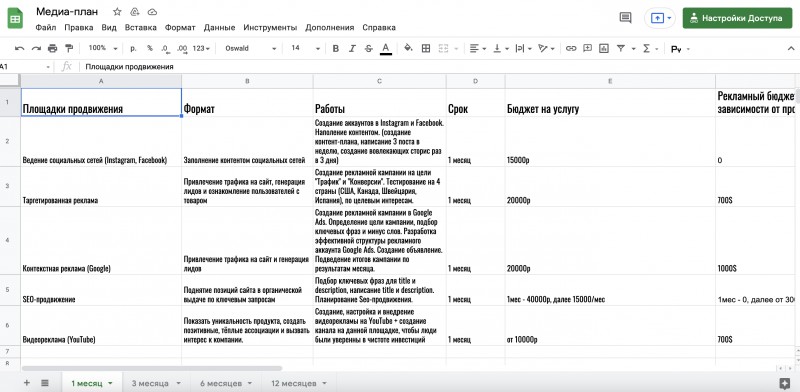Toggle bold formatting with the B icon
800x392 pixels.
[336, 48]
